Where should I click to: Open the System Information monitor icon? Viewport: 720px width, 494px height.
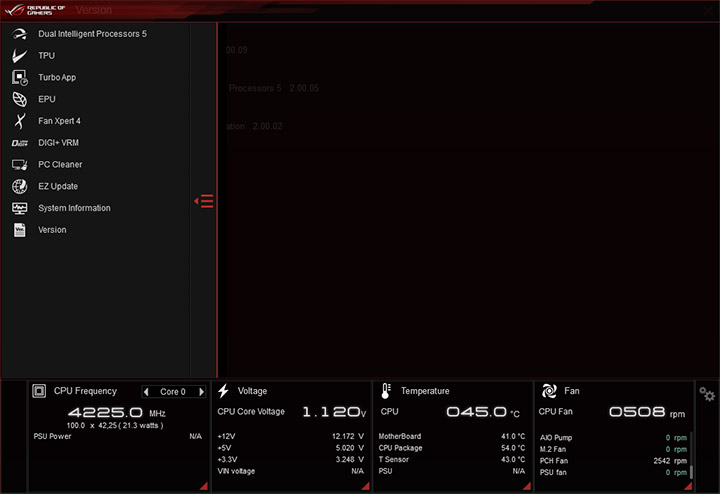point(19,208)
